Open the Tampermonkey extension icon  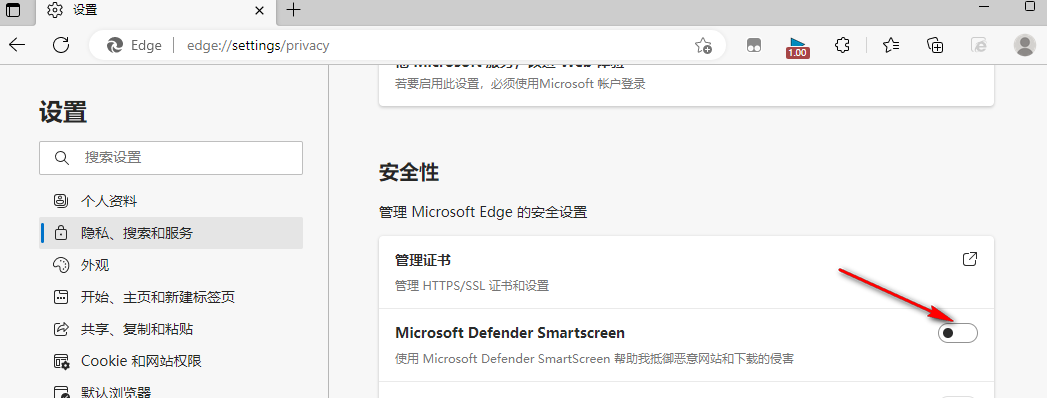click(x=754, y=45)
